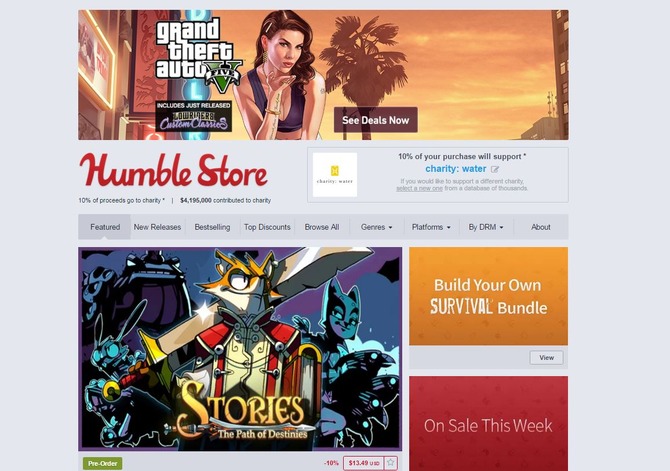Select the Top Discounts tab
The height and width of the screenshot is (471, 670).
267,227
